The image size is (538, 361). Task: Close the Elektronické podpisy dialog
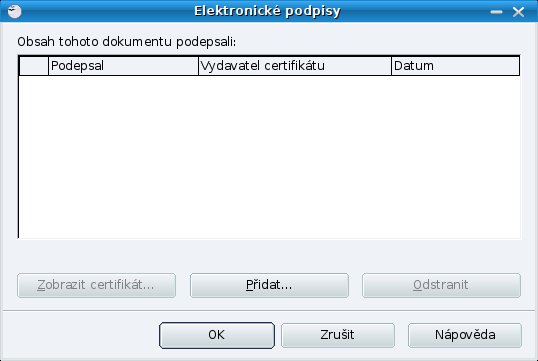click(x=518, y=12)
